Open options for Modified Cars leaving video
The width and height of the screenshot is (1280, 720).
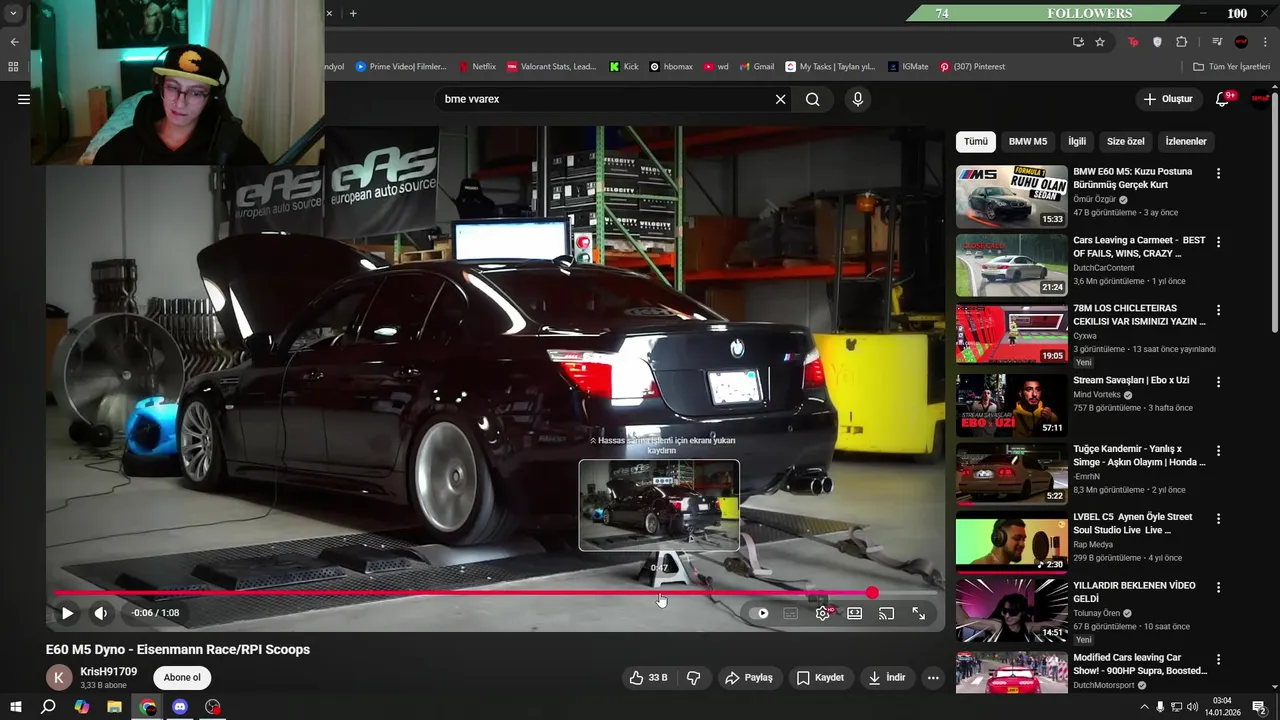(x=1218, y=659)
